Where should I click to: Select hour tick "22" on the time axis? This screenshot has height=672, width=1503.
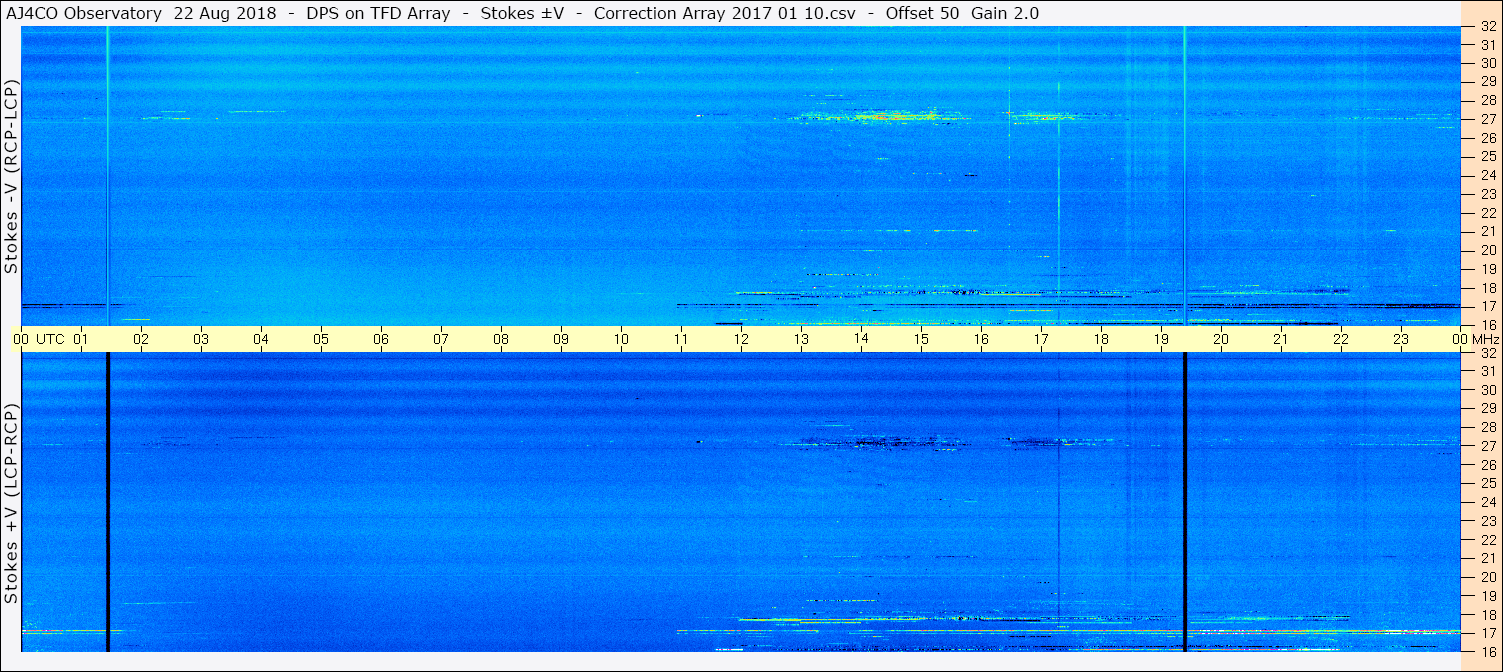point(1341,339)
